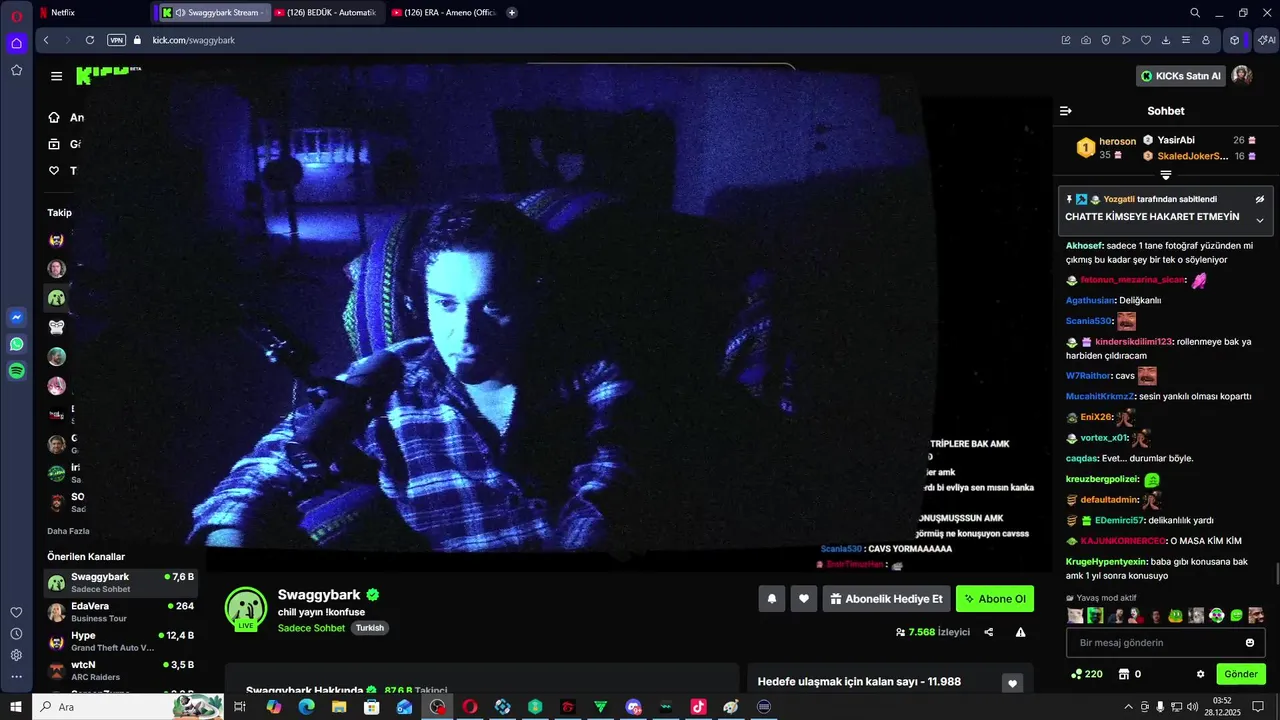Screen dimensions: 1280x720
Task: Click the Windows taskbar search box
Action: [128, 706]
